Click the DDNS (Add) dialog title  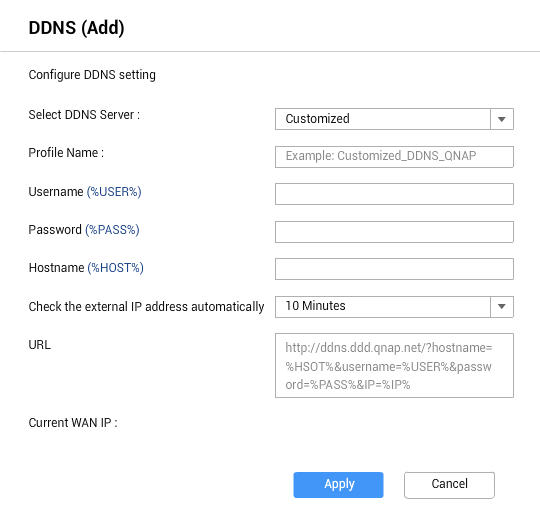(x=76, y=28)
